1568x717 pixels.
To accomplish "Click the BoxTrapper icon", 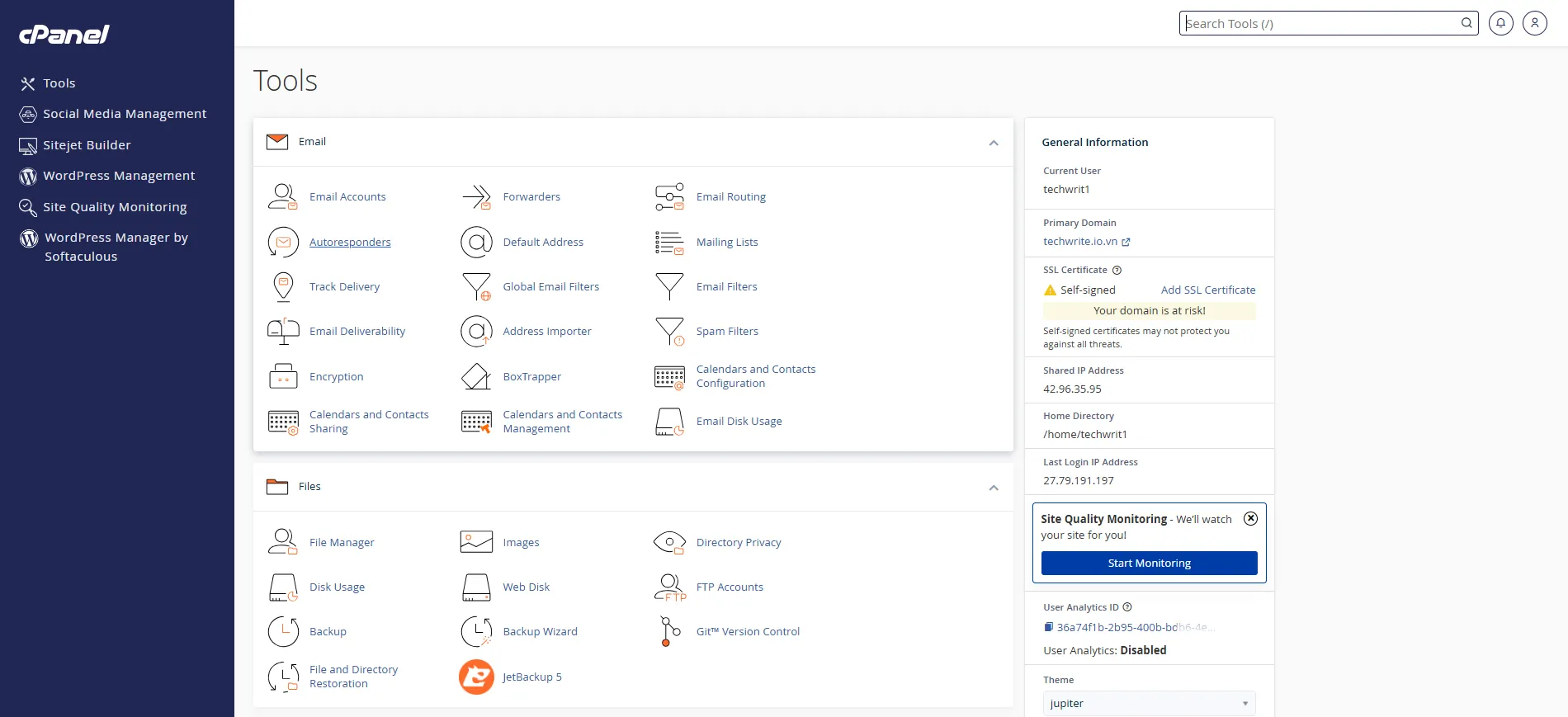I will click(x=476, y=376).
